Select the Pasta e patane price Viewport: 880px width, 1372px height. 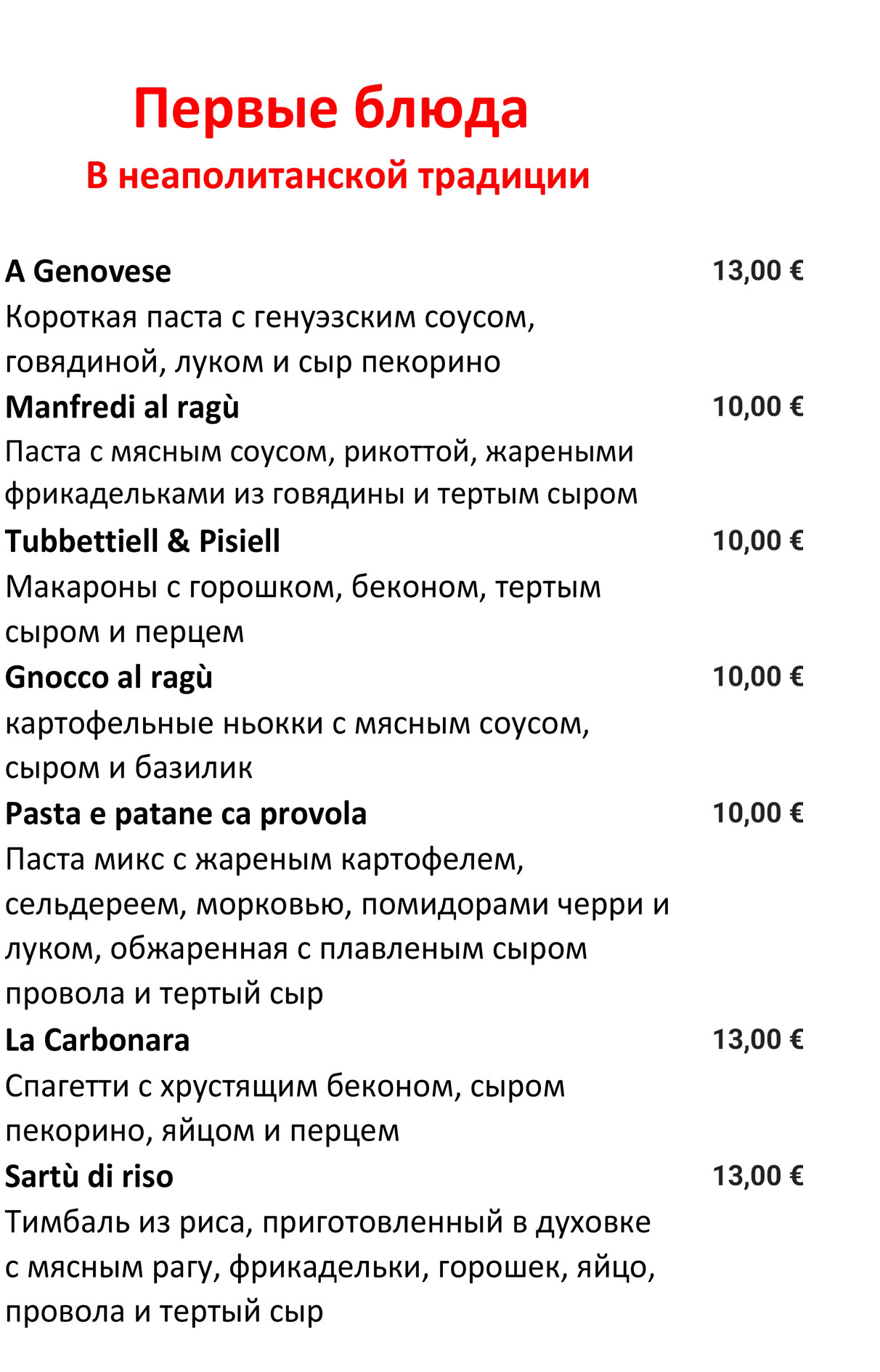point(757,813)
